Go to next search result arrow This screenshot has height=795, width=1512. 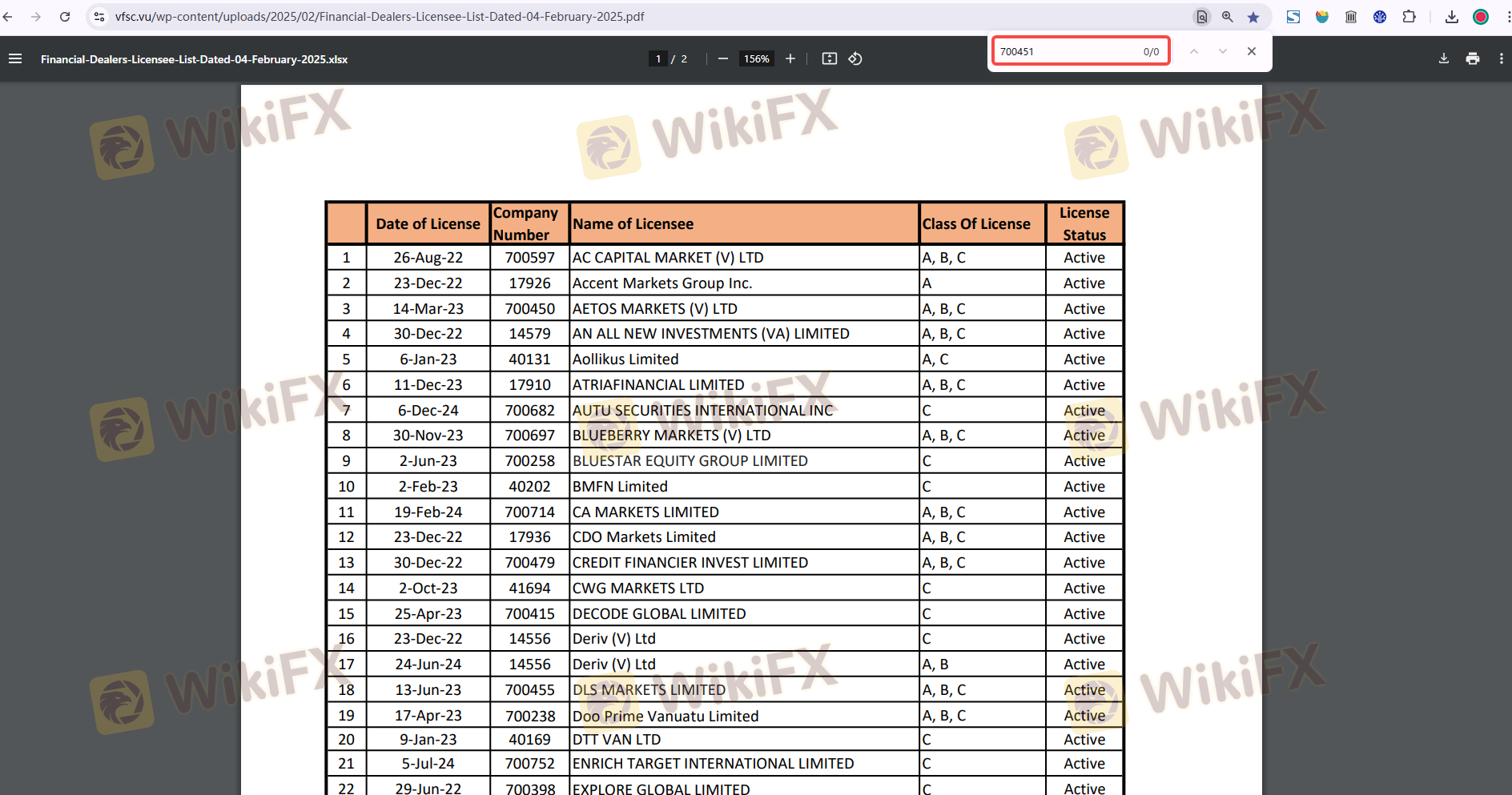click(1222, 51)
